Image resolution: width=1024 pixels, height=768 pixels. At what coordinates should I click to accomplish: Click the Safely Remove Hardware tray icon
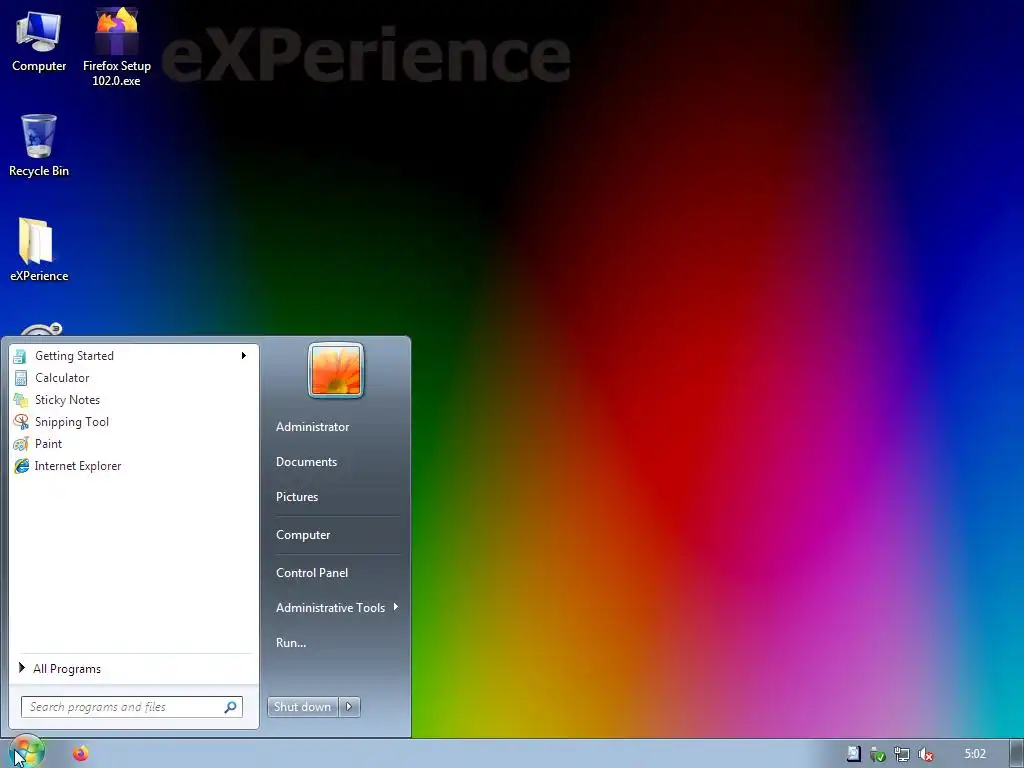(x=877, y=754)
